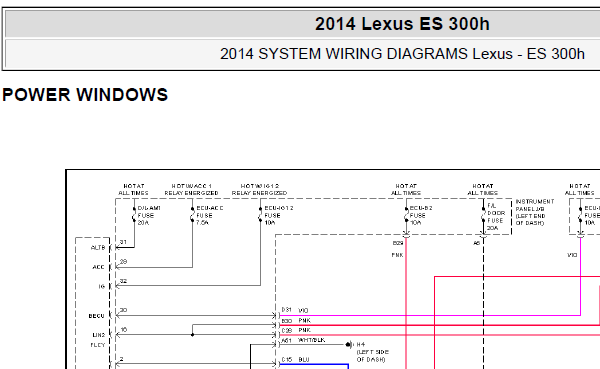Click "PNK" wire color beside B30
This screenshot has width=600, height=369.
[x=305, y=320]
